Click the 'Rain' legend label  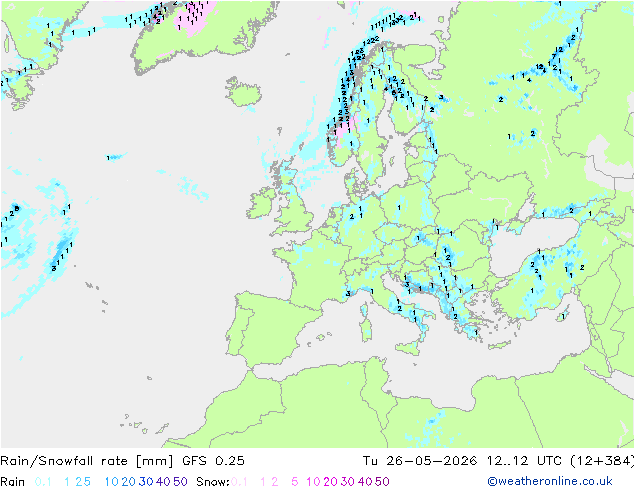(13, 482)
